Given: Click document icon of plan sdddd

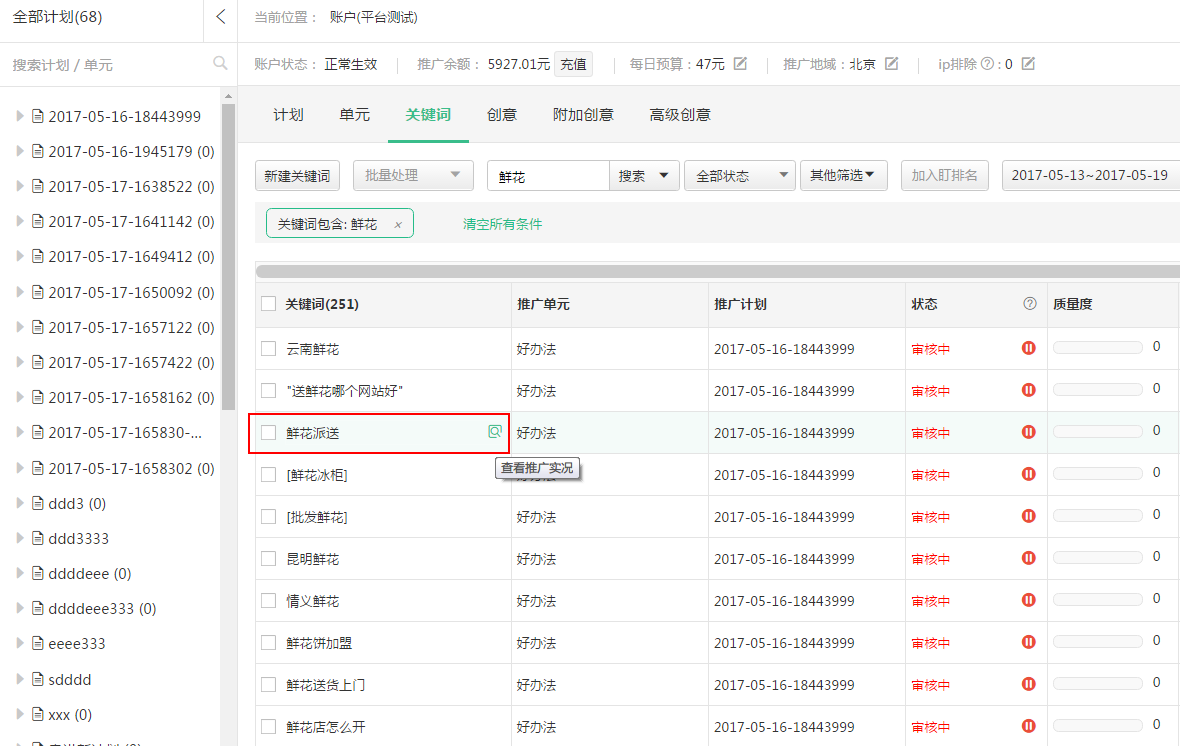Looking at the screenshot, I should tap(38, 679).
